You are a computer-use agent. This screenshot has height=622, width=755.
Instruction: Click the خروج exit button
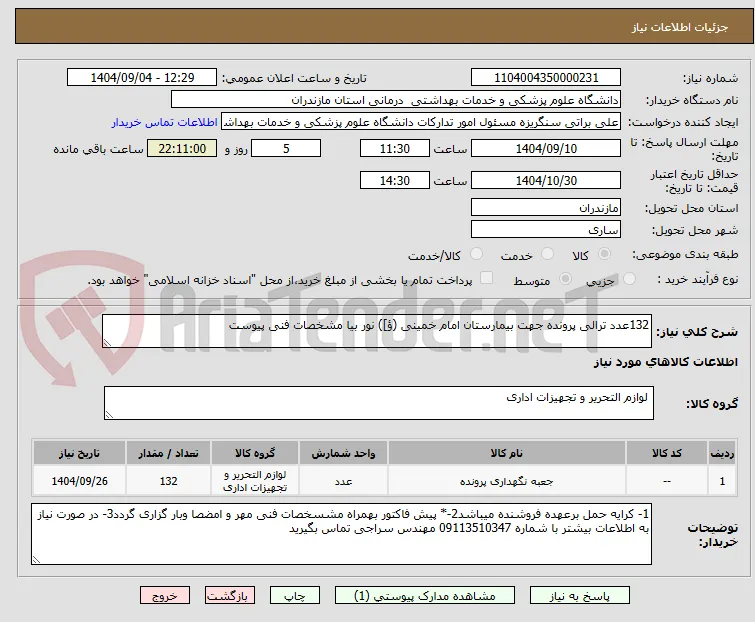coord(165,596)
